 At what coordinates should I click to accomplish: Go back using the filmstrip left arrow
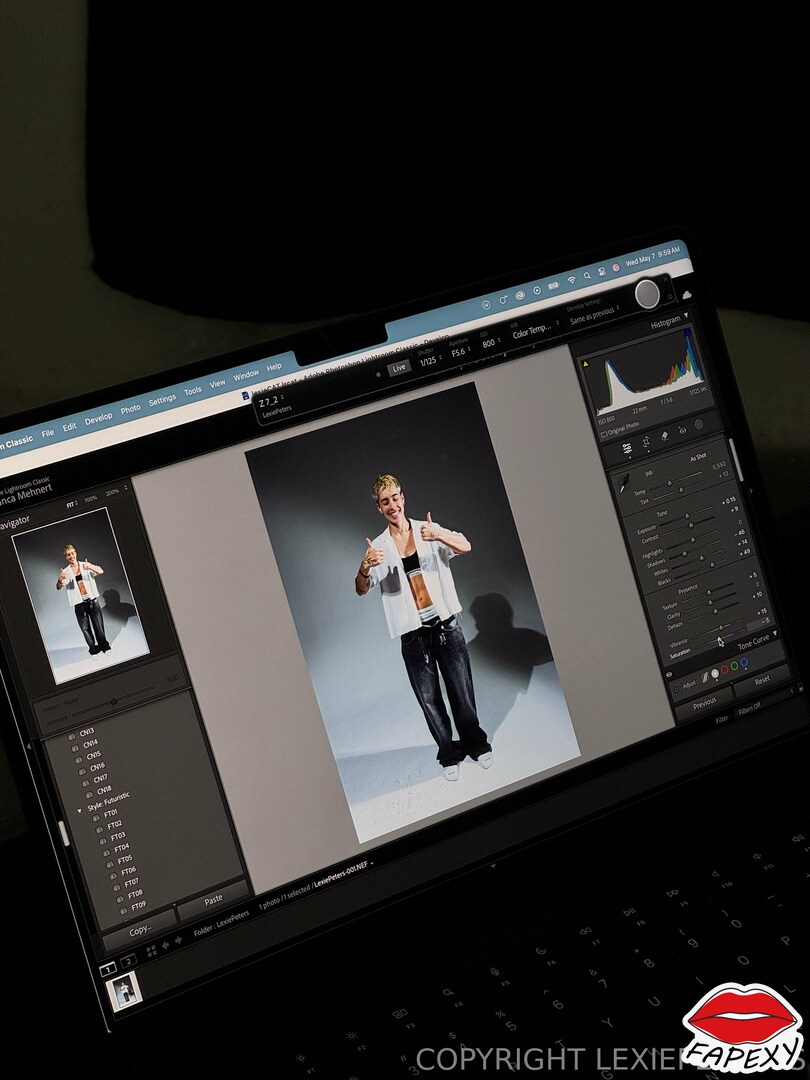pyautogui.click(x=165, y=946)
